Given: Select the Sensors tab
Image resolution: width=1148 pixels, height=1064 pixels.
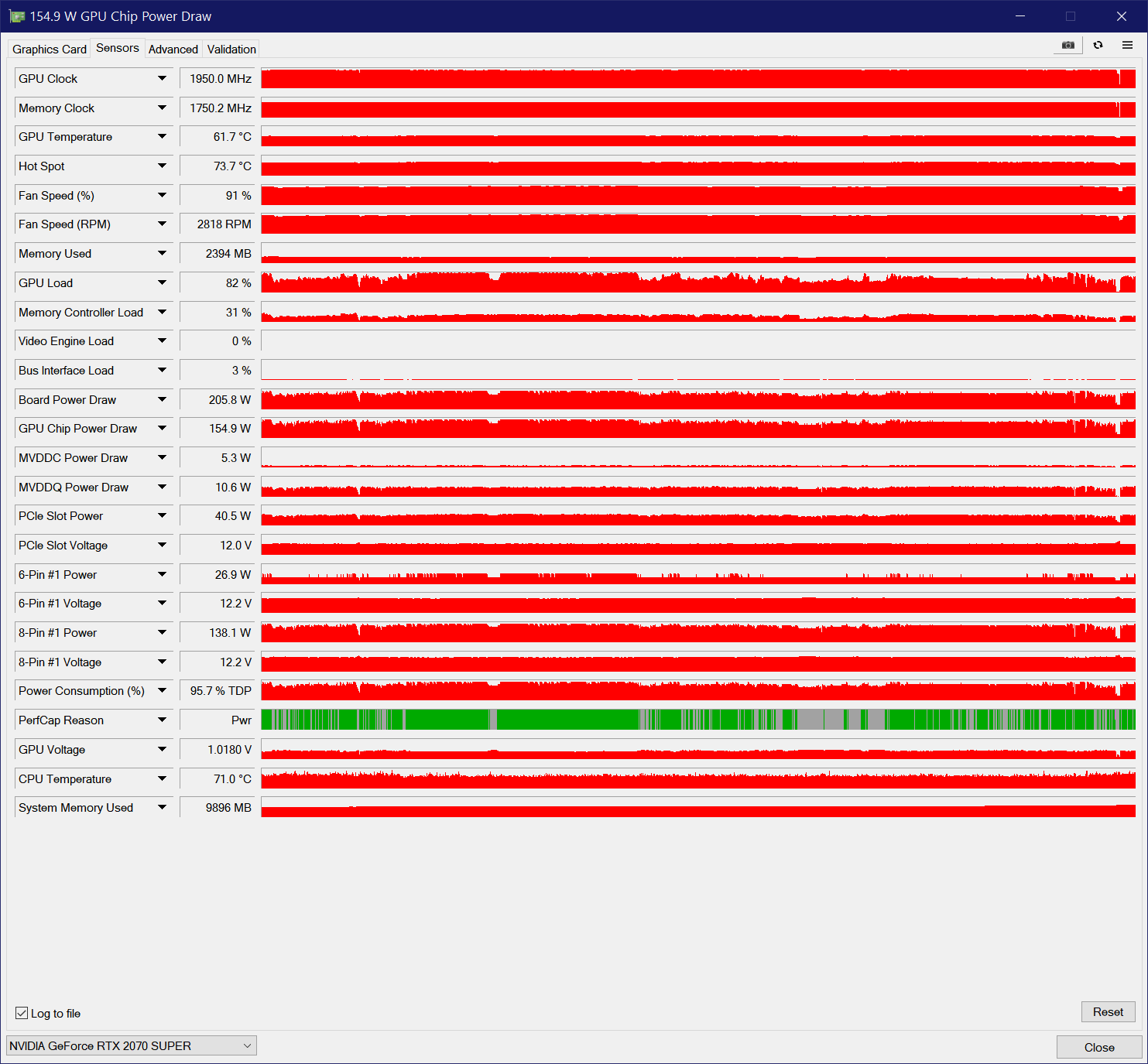Looking at the screenshot, I should tap(118, 48).
